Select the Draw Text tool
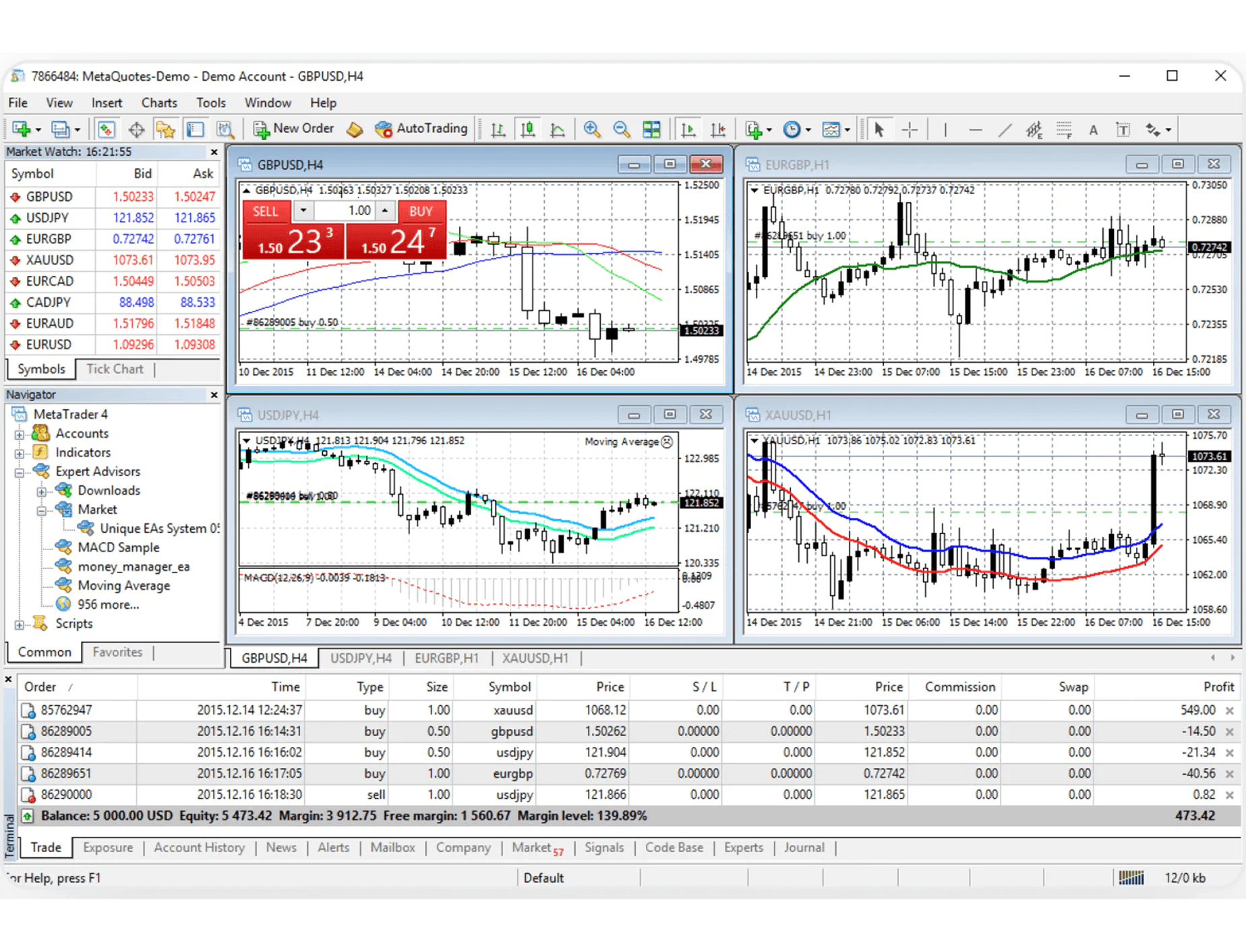 click(1093, 129)
